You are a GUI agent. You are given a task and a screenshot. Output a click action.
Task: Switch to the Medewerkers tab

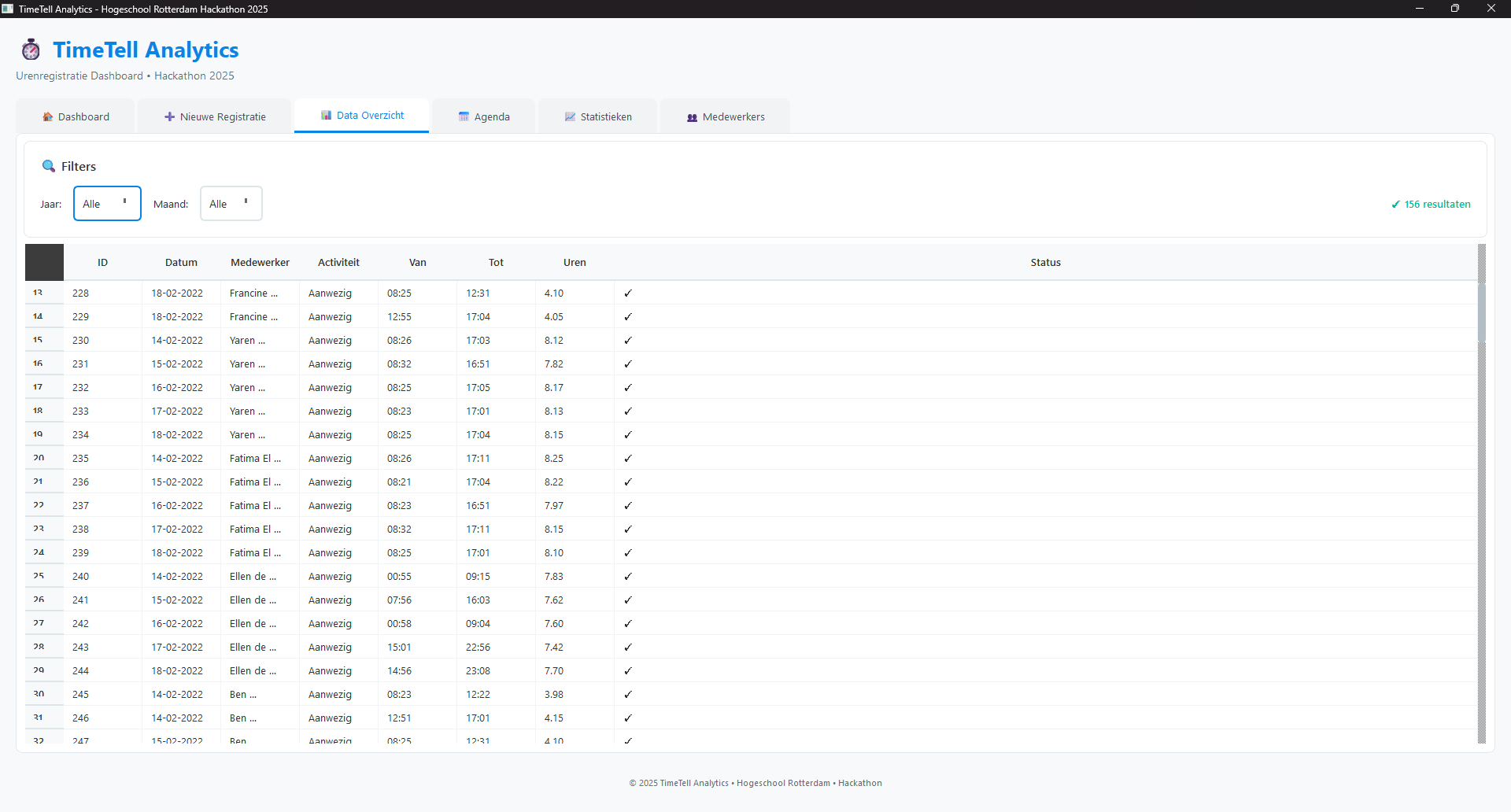725,116
